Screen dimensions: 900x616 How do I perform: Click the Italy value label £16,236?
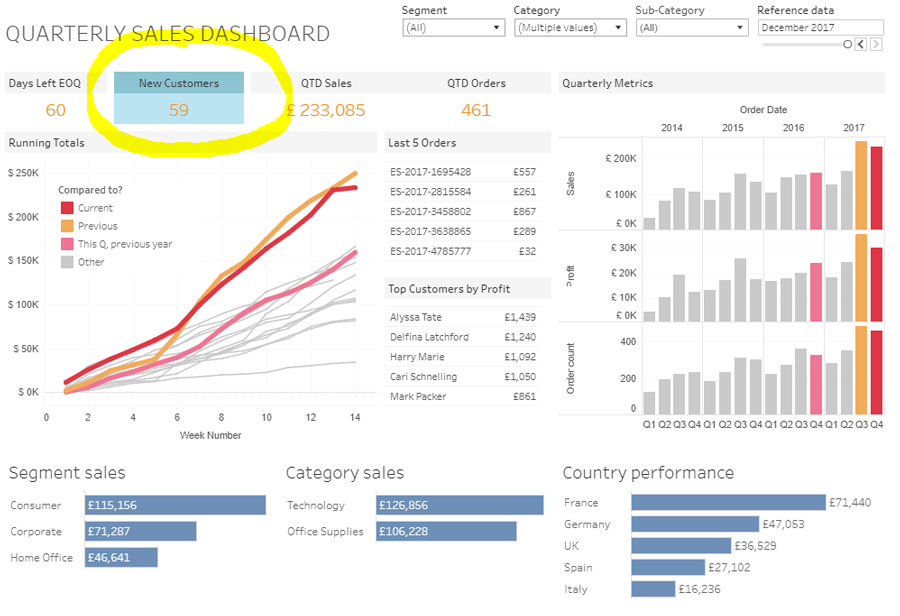click(x=699, y=589)
